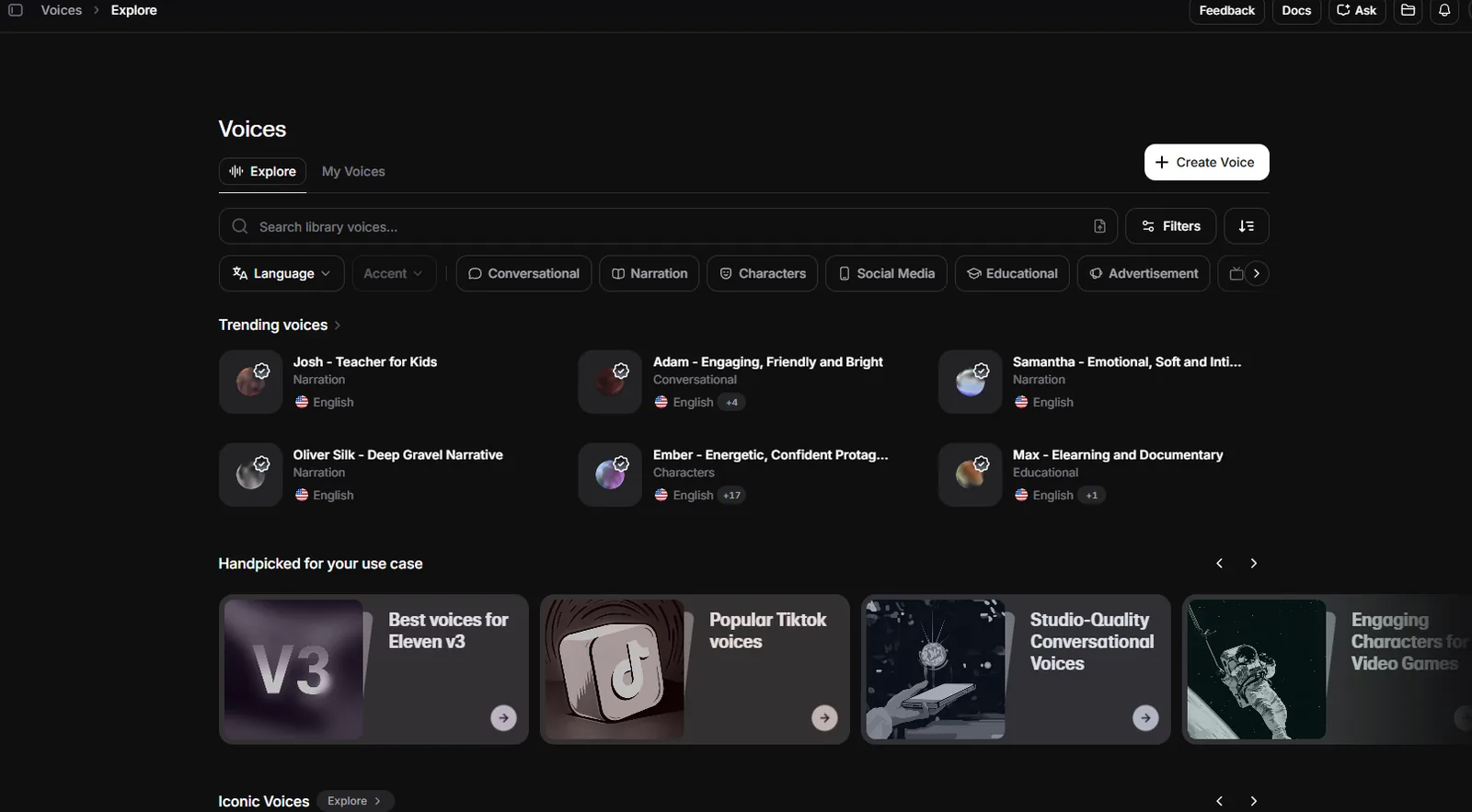Open Studio-Quality Conversational Voices thumbnail
Image resolution: width=1472 pixels, height=812 pixels.
(936, 669)
